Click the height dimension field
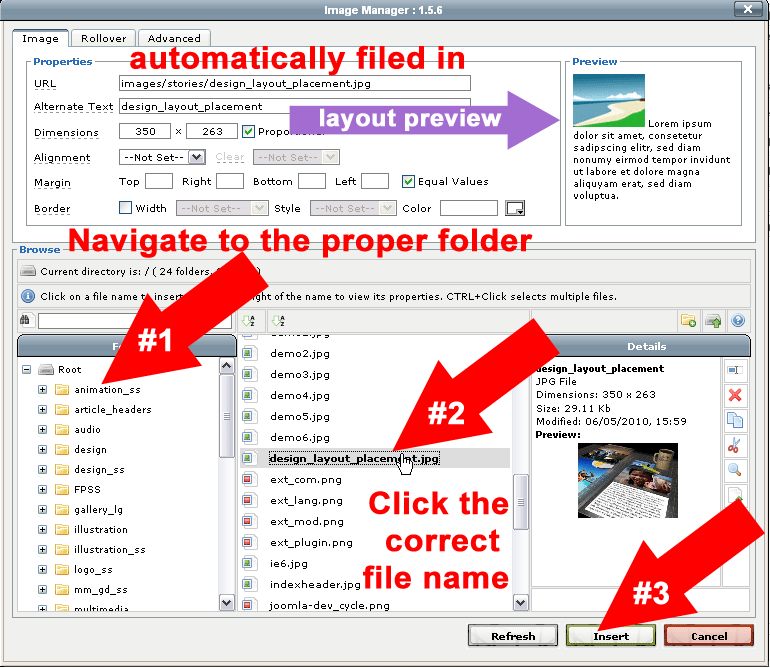Viewport: 770px width, 668px height. tap(212, 131)
